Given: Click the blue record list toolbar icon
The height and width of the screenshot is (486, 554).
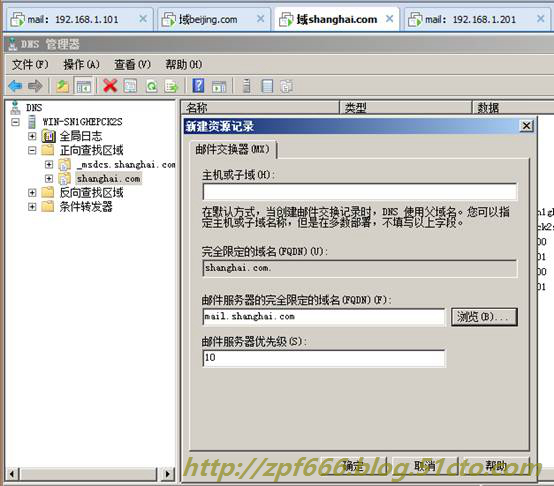Looking at the screenshot, I should (x=267, y=86).
